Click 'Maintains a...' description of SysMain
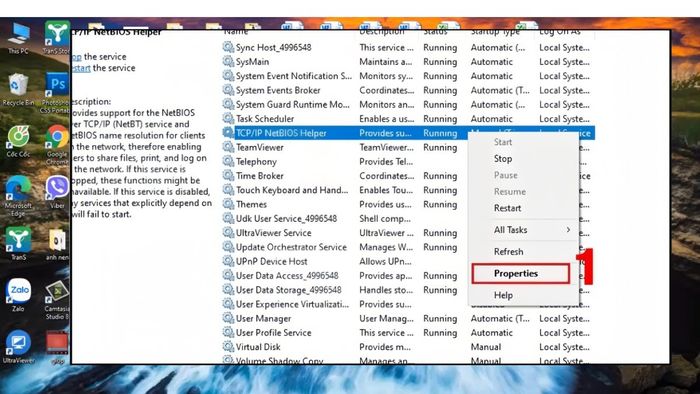700x394 pixels. pos(386,62)
